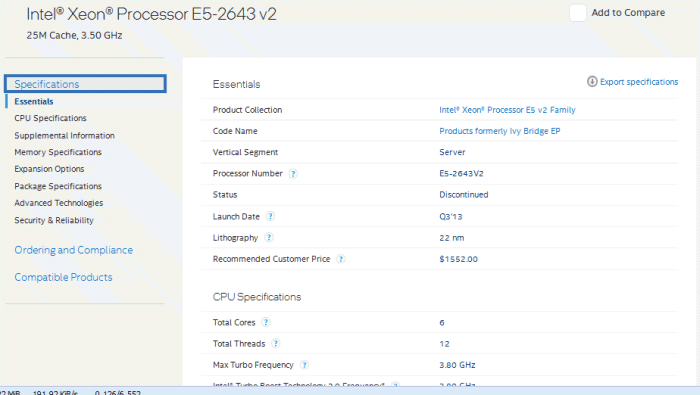Show the Lithography help icon info
The height and width of the screenshot is (395, 700).
point(268,237)
